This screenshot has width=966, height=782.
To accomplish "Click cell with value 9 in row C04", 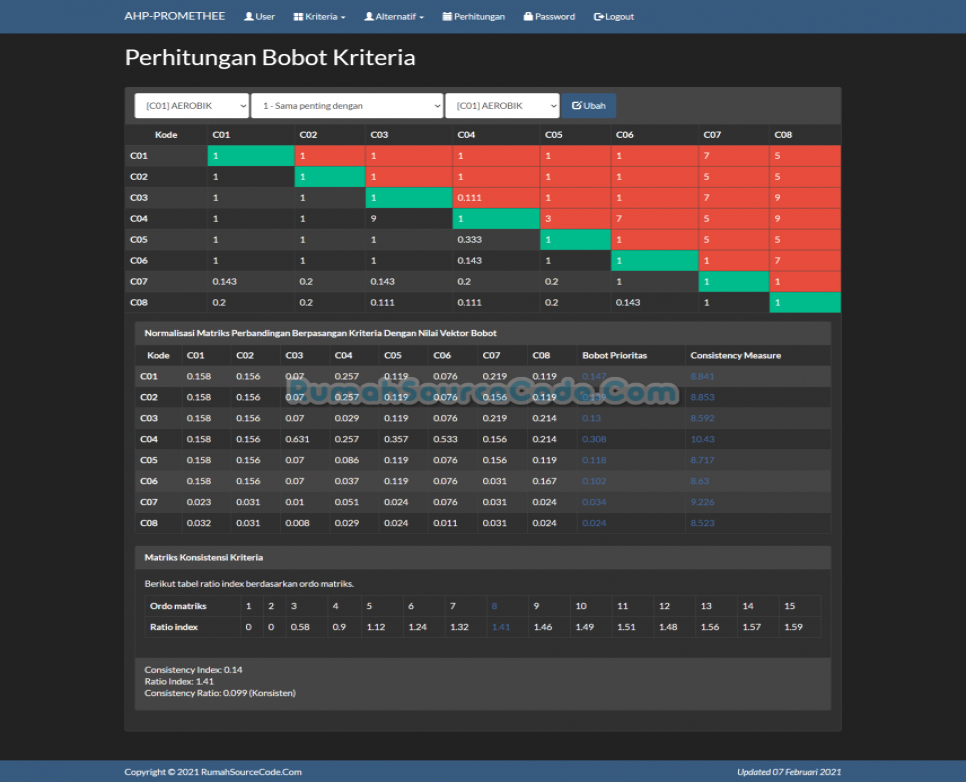I will 373,219.
